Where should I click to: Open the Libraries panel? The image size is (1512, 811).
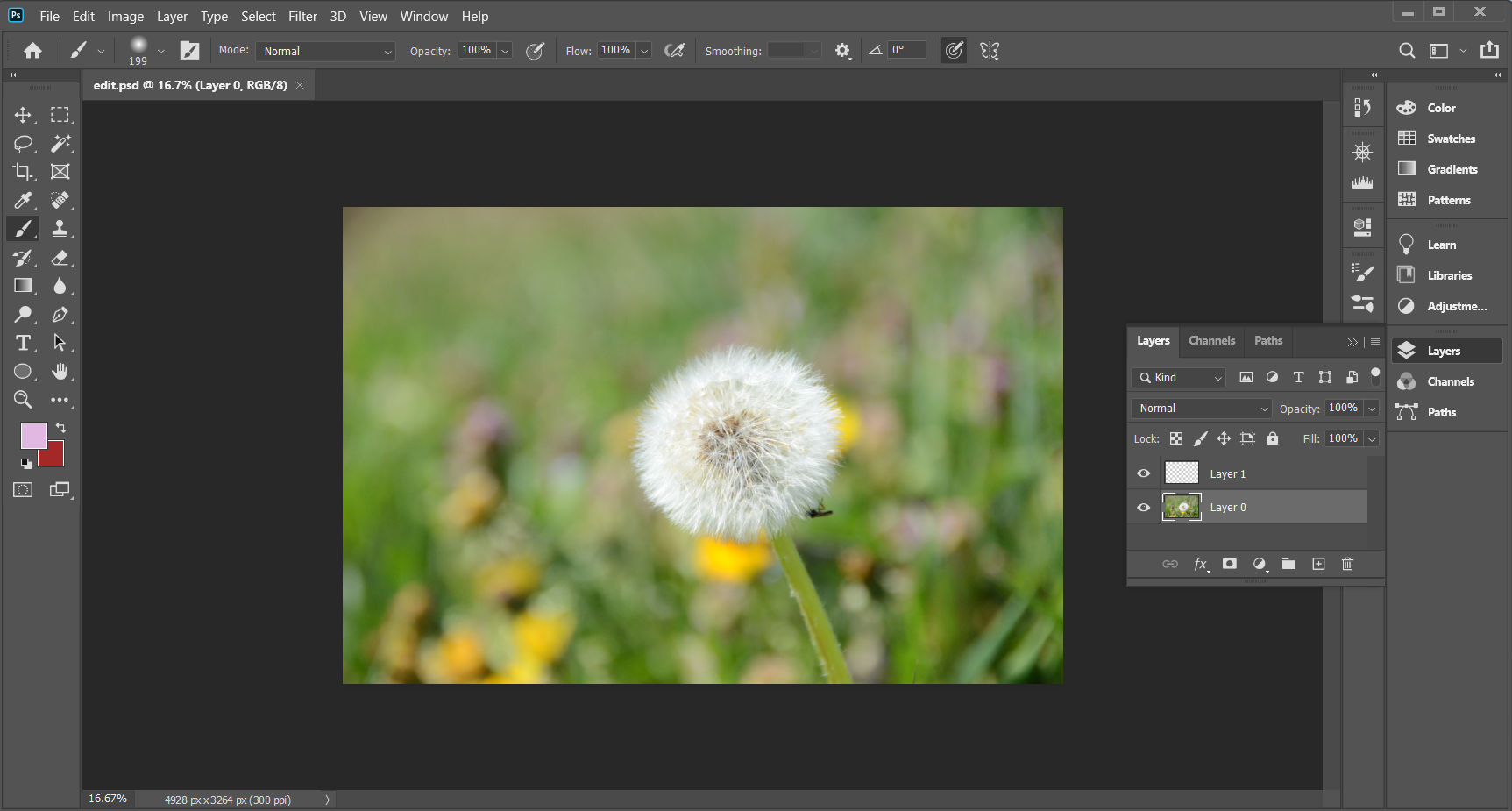[1449, 275]
